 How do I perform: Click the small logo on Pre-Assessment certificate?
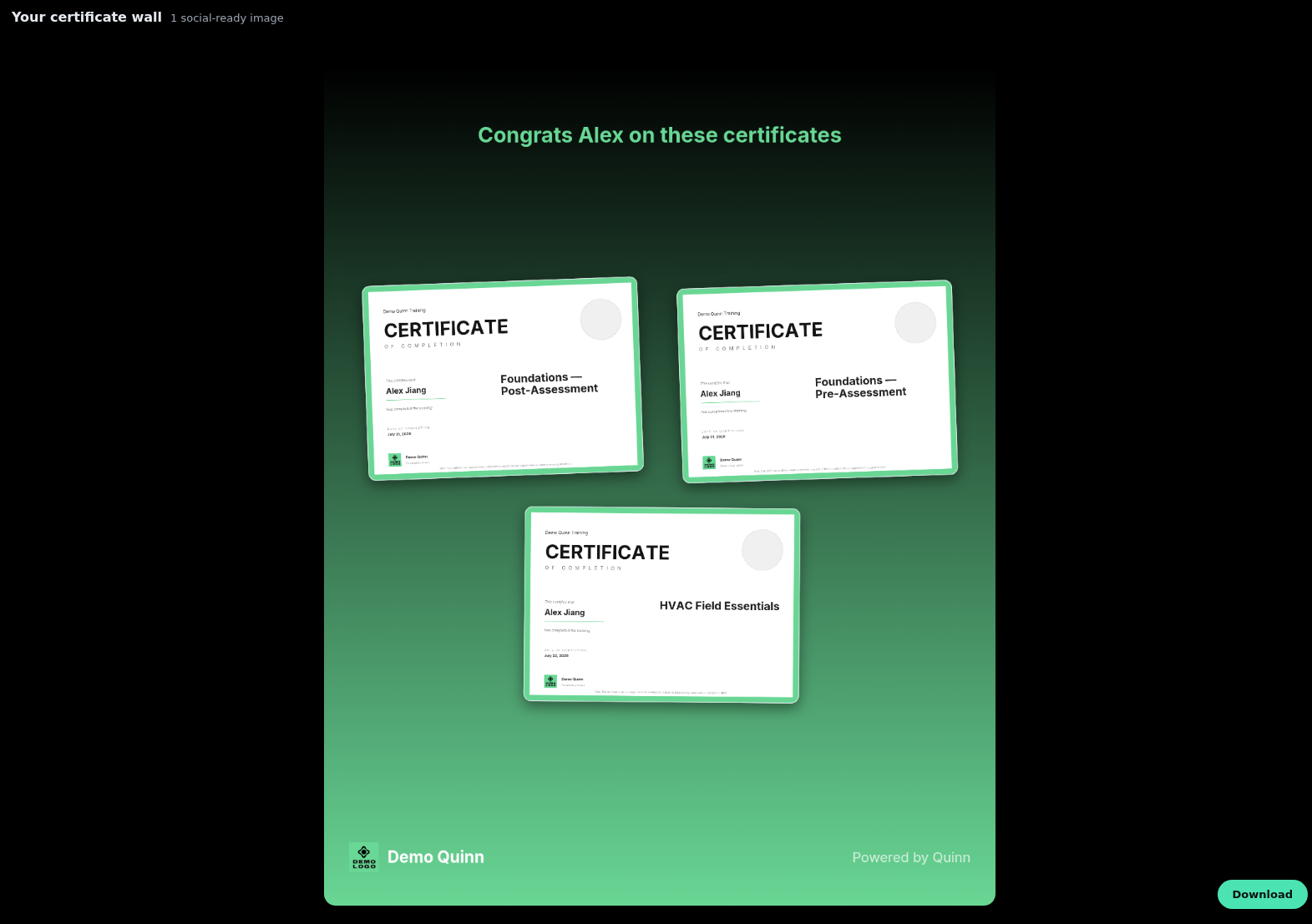pyautogui.click(x=709, y=462)
